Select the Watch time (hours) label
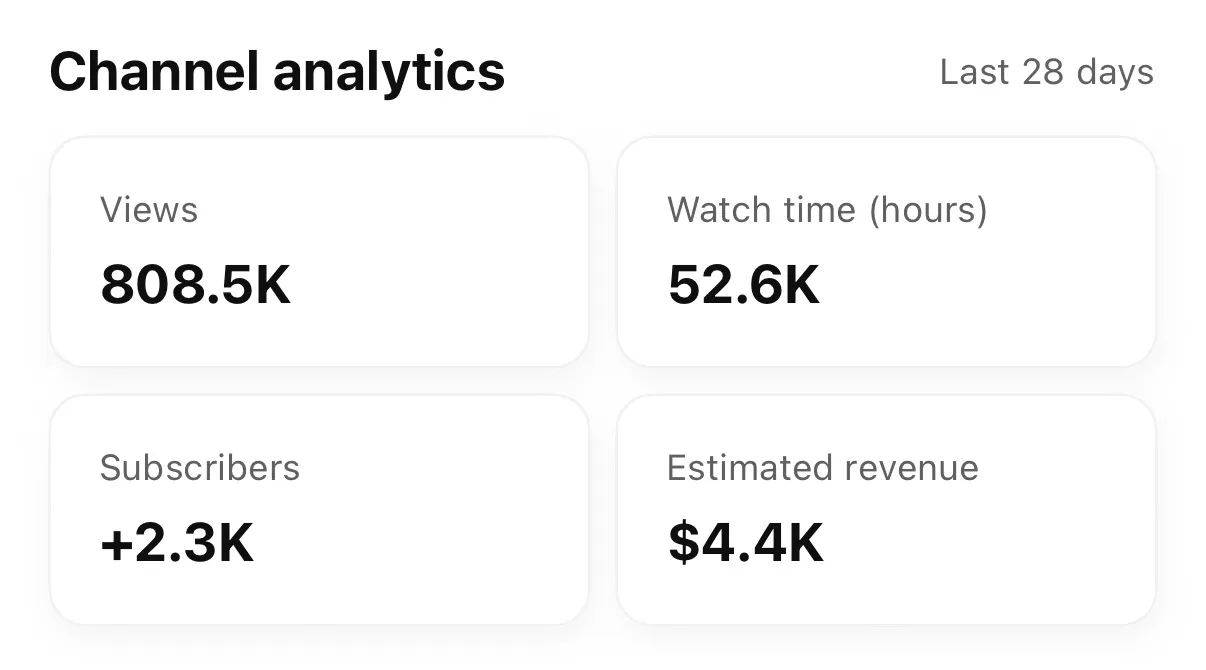 point(827,210)
